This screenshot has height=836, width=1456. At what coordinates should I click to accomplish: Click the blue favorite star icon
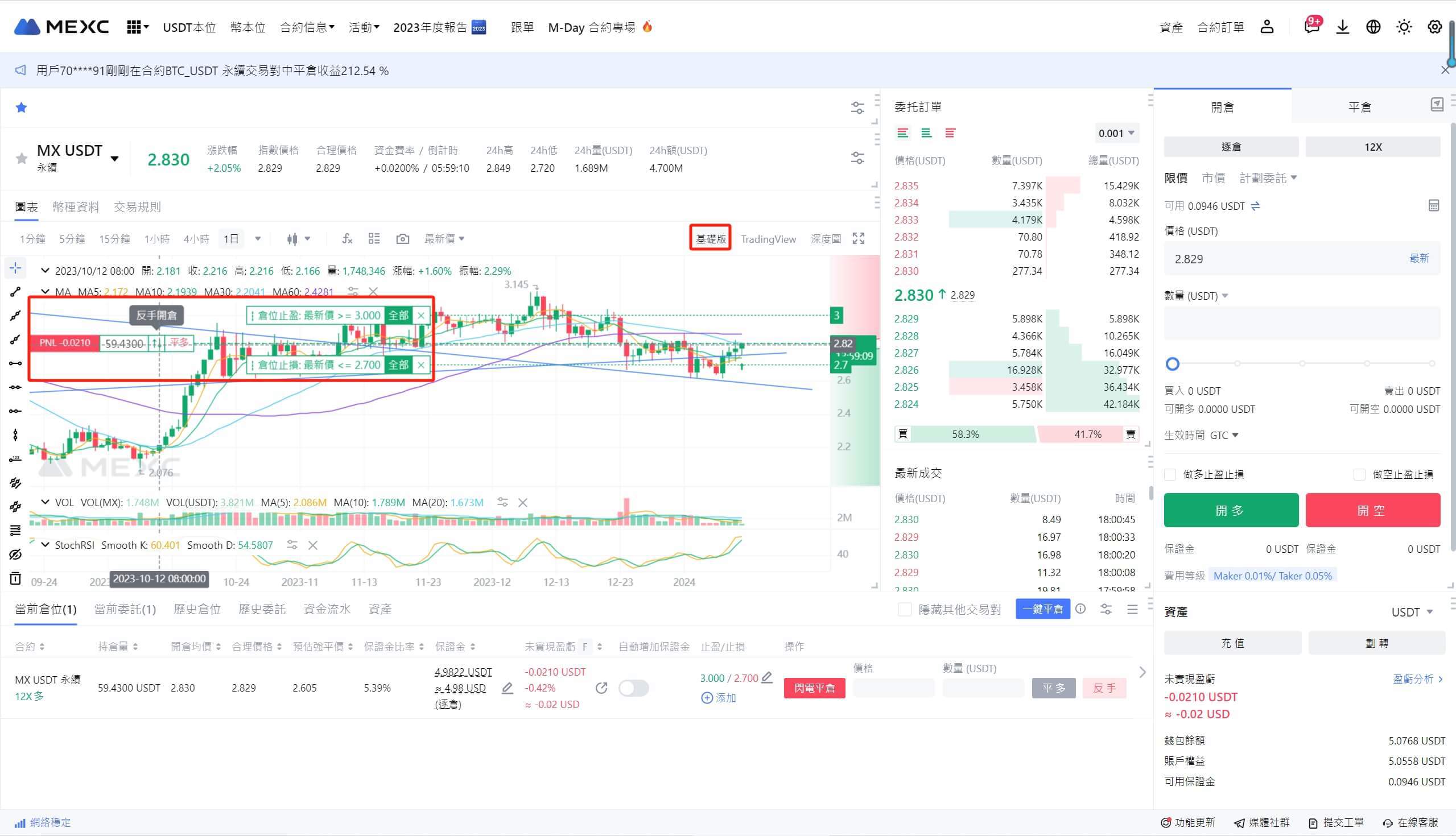click(x=21, y=107)
